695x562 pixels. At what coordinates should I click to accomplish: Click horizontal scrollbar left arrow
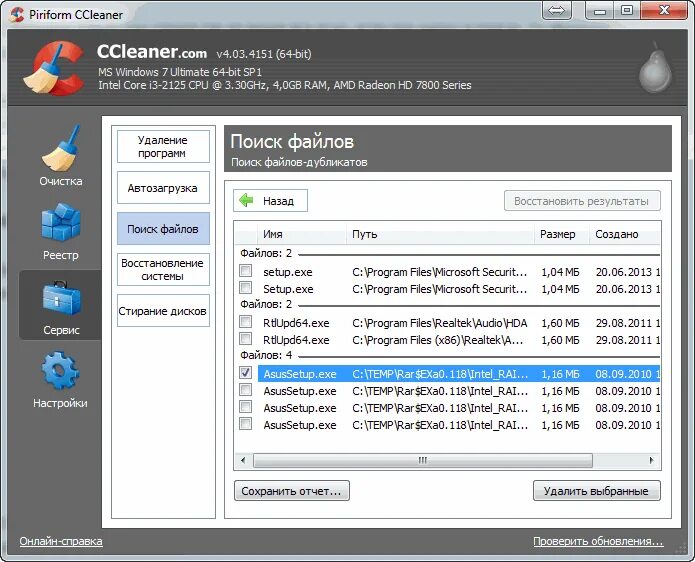point(243,460)
